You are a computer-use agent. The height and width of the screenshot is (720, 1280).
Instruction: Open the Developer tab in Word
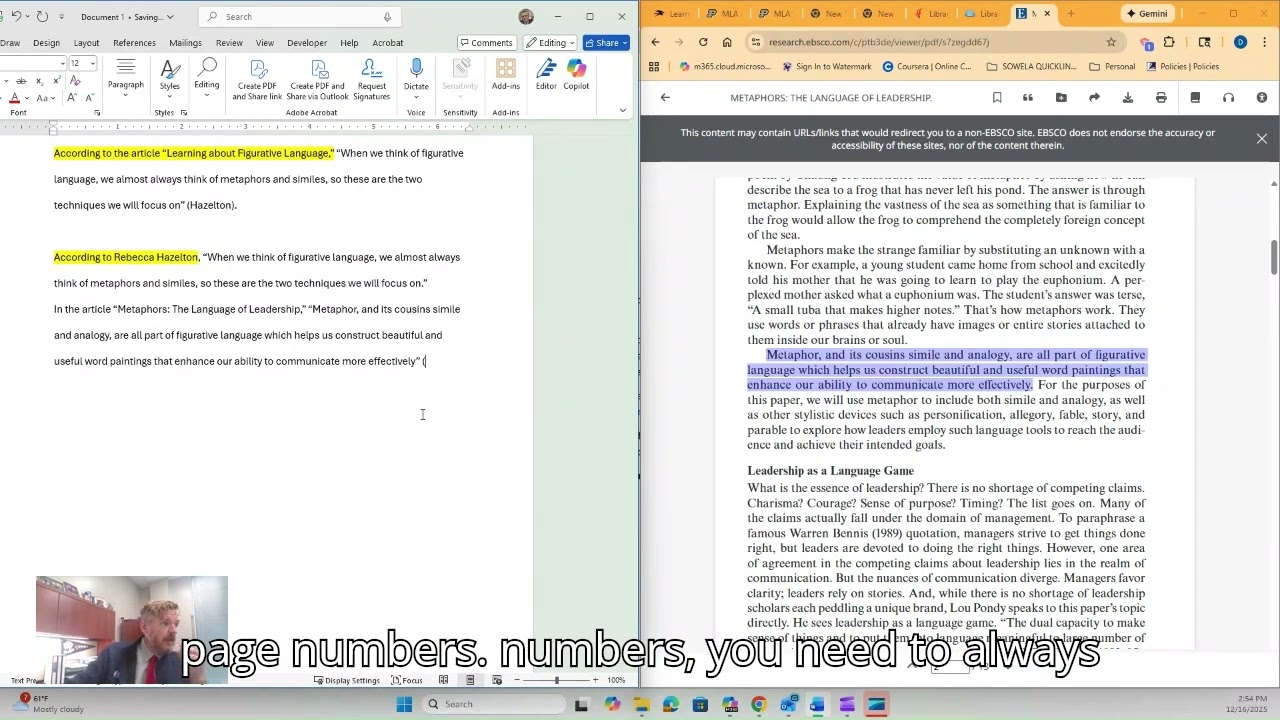coord(307,43)
